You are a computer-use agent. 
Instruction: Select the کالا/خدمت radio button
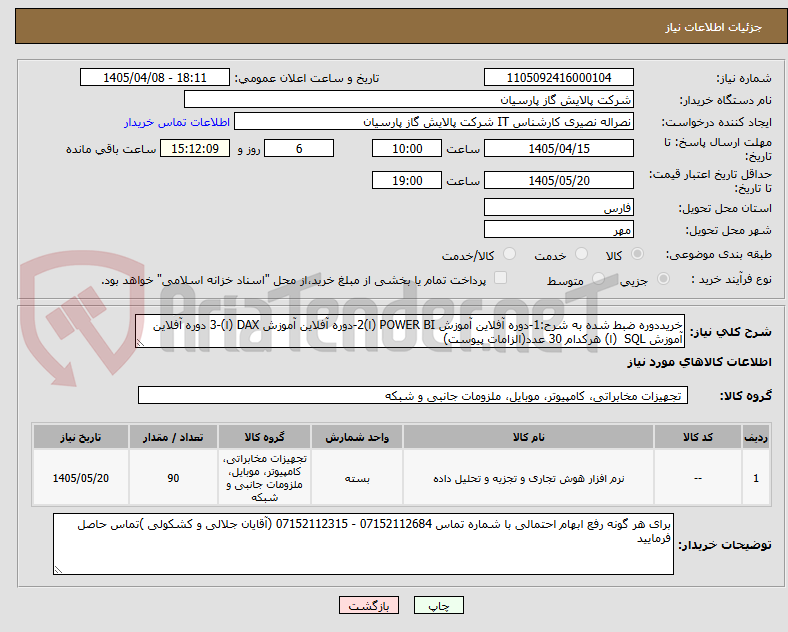[x=509, y=254]
